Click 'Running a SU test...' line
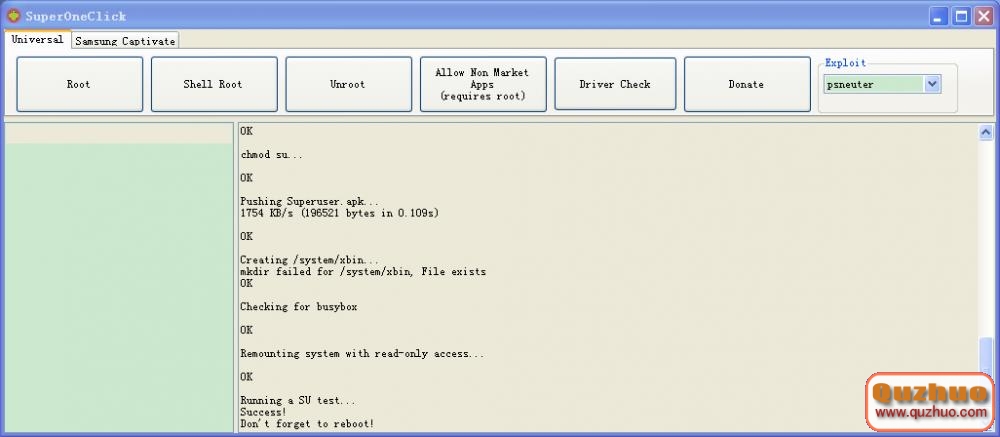Viewport: 1000px width, 437px height. click(298, 401)
